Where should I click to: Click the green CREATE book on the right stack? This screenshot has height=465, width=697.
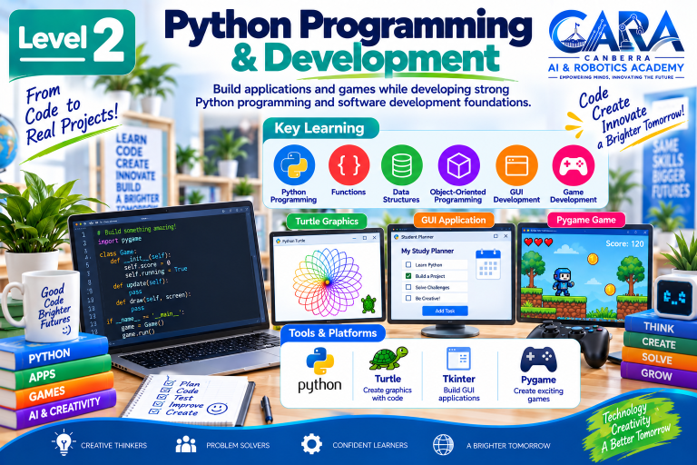pyautogui.click(x=660, y=343)
